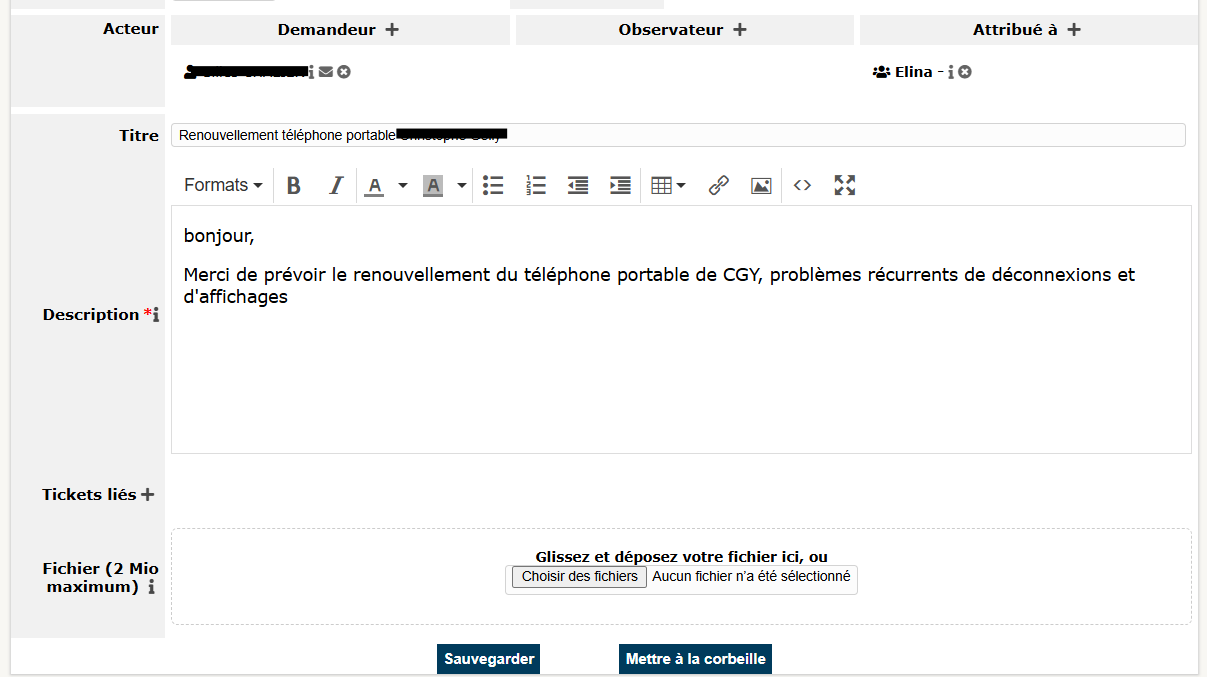Click Mettre à la corbeille button
Image resolution: width=1207 pixels, height=677 pixels.
coord(695,659)
